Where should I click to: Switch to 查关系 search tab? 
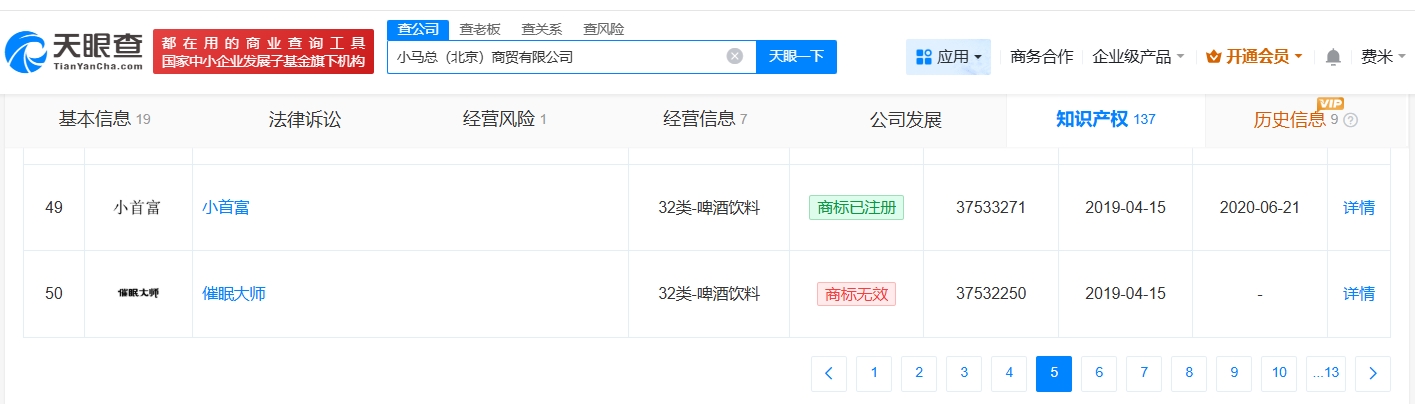(x=542, y=29)
